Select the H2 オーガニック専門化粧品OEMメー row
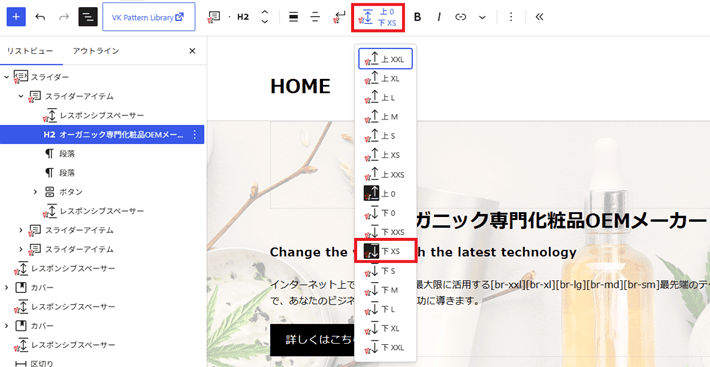The image size is (710, 367). coord(102,134)
